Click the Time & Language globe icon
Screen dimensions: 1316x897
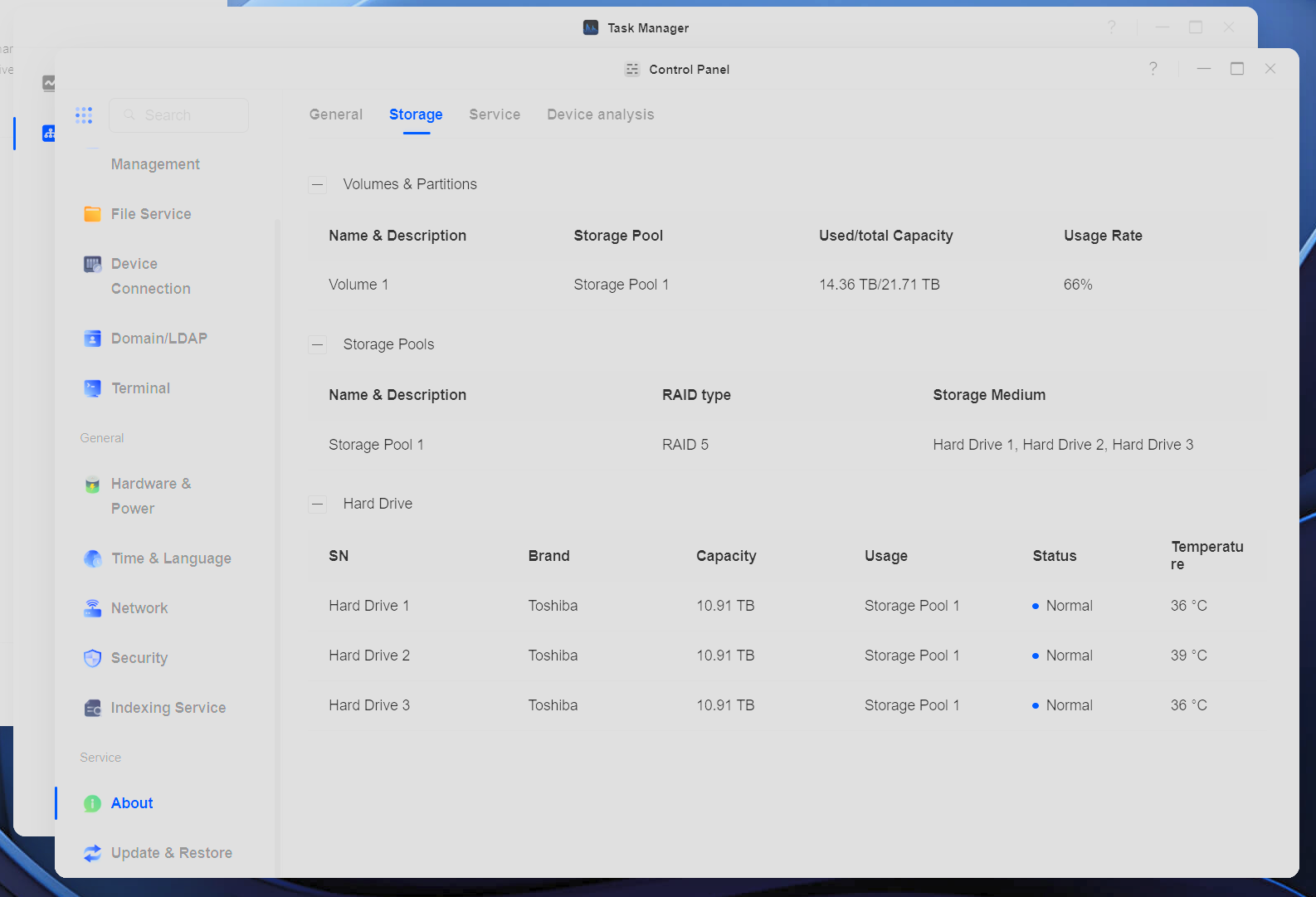pyautogui.click(x=92, y=558)
